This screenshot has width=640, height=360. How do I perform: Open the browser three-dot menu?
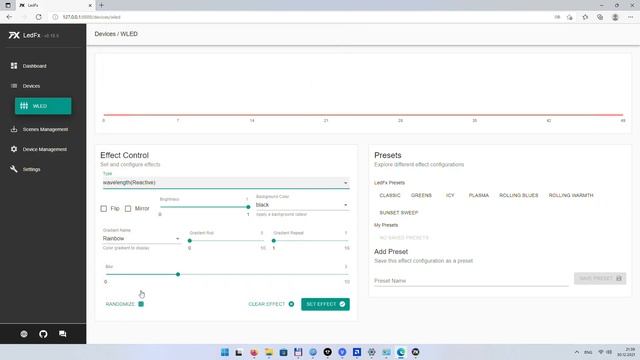(630, 17)
